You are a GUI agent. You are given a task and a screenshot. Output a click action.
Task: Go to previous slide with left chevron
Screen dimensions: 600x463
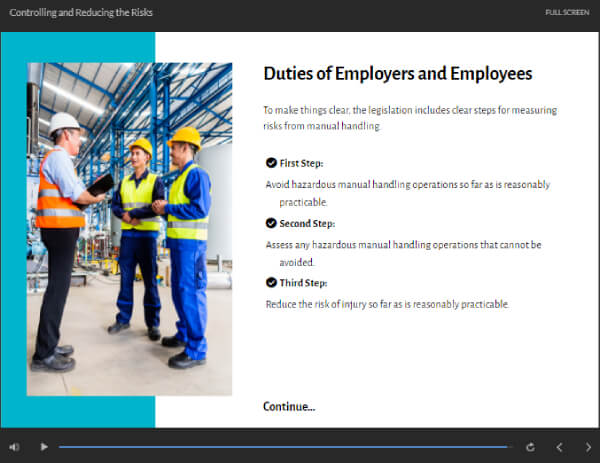(559, 447)
